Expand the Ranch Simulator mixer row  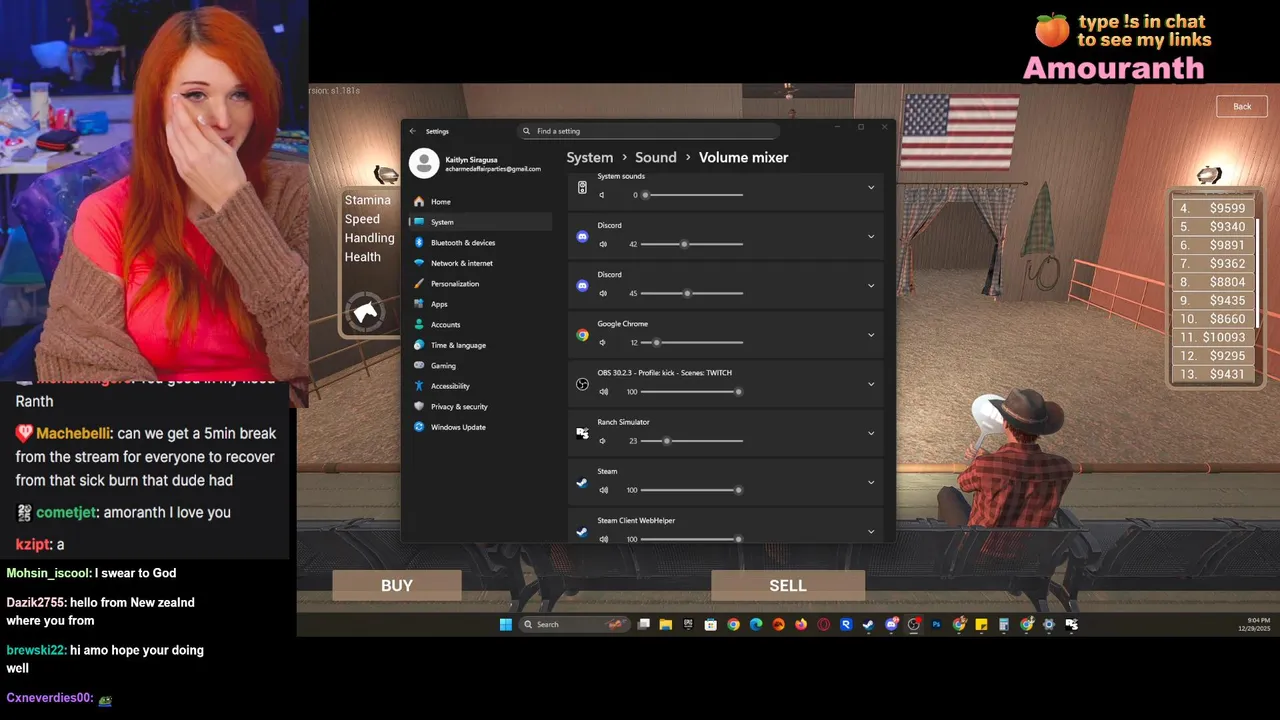click(x=871, y=433)
